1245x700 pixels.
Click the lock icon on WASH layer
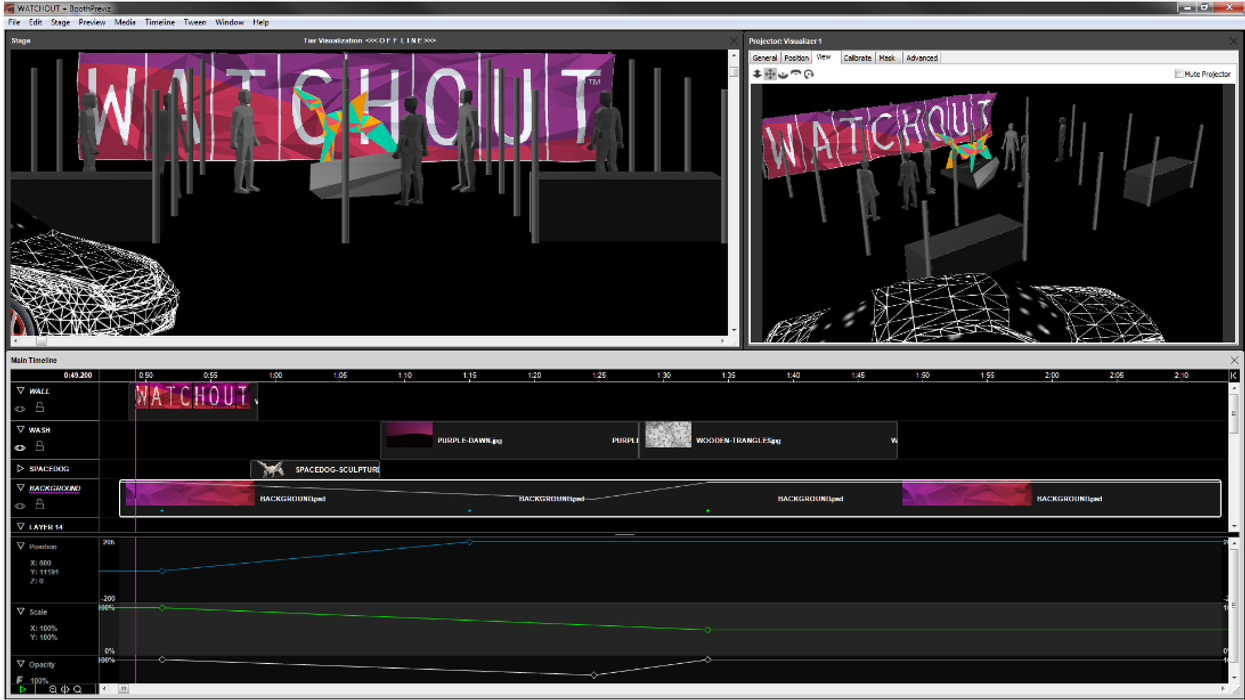pyautogui.click(x=40, y=446)
